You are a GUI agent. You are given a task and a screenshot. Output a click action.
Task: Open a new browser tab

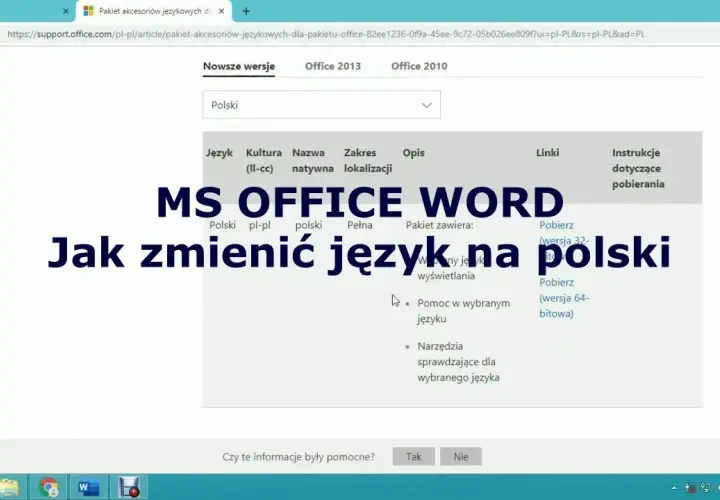click(246, 11)
